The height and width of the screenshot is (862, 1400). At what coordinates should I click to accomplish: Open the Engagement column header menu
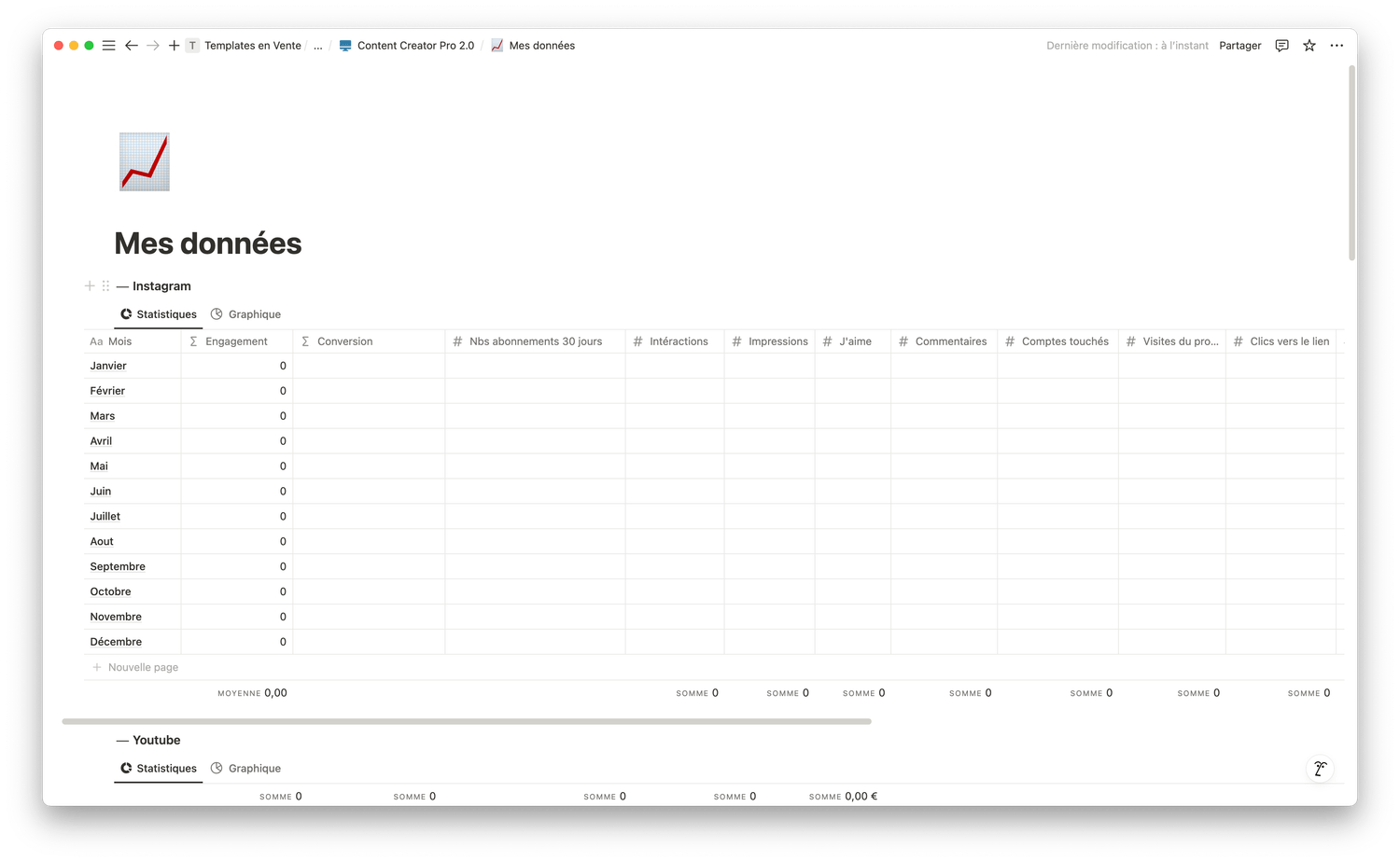tap(237, 341)
